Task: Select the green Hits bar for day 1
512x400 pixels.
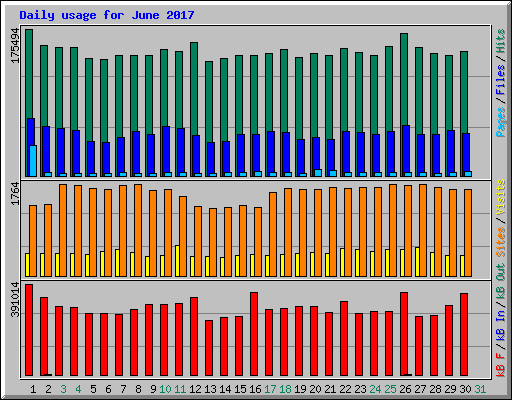Action: (x=29, y=73)
